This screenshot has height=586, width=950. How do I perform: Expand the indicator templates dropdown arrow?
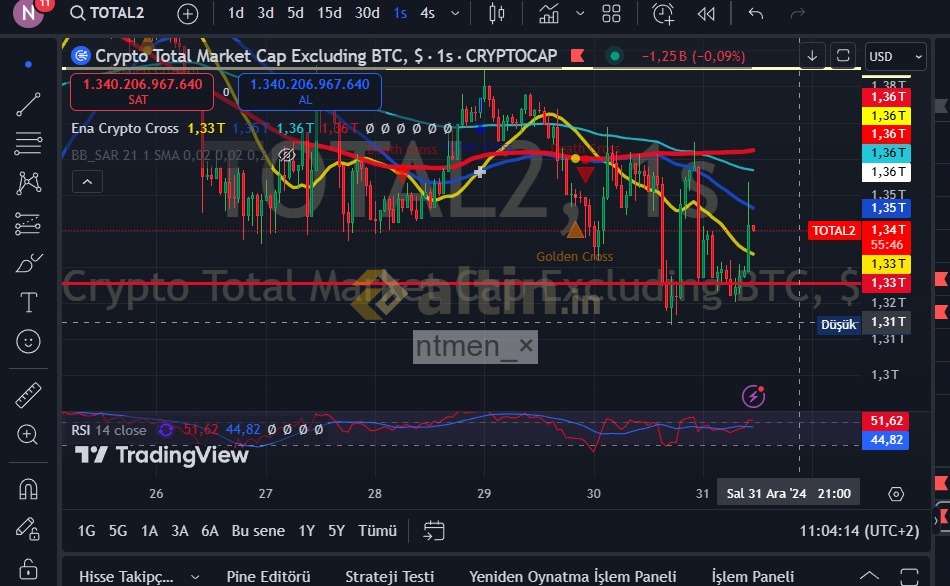pyautogui.click(x=580, y=13)
